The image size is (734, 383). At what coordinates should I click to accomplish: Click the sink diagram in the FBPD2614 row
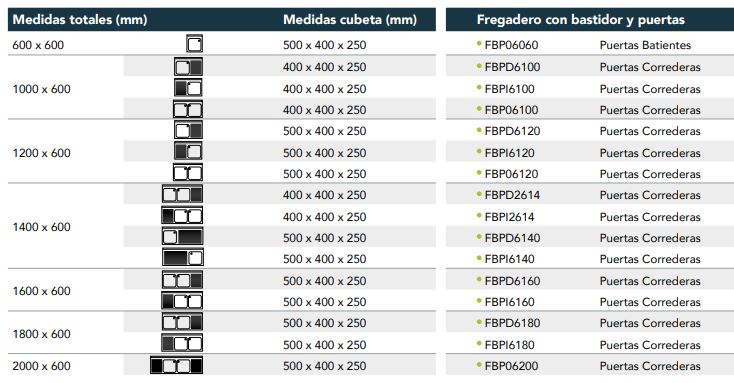pyautogui.click(x=183, y=194)
